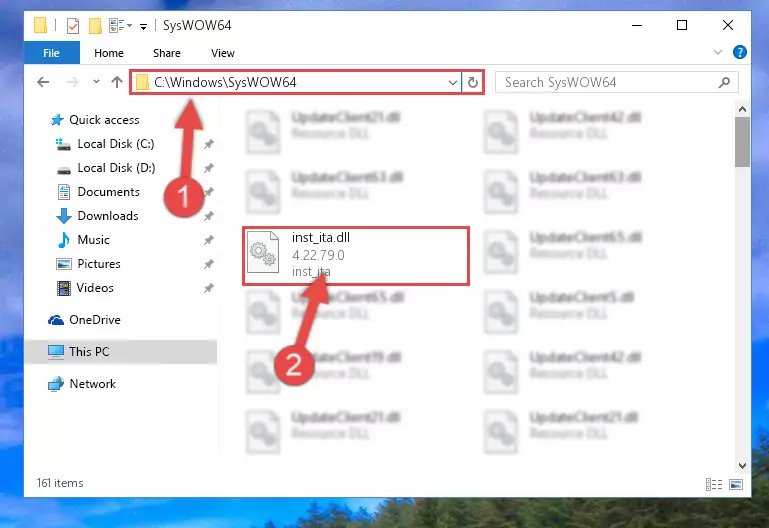Open the View ribbon tab
This screenshot has width=769, height=528.
pos(223,53)
